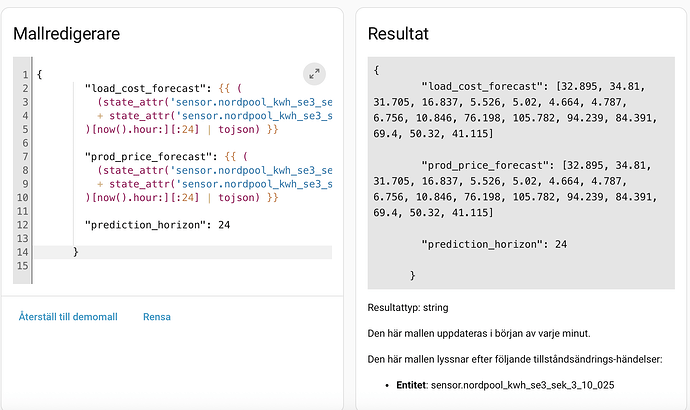
Task: Clear the template with Rensa
Action: click(x=157, y=317)
